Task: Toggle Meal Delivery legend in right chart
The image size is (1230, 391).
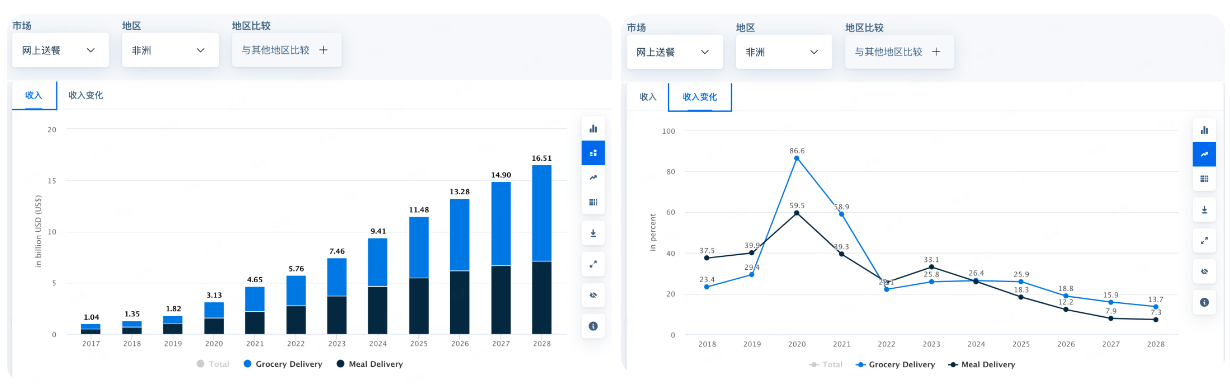Action: coord(982,365)
